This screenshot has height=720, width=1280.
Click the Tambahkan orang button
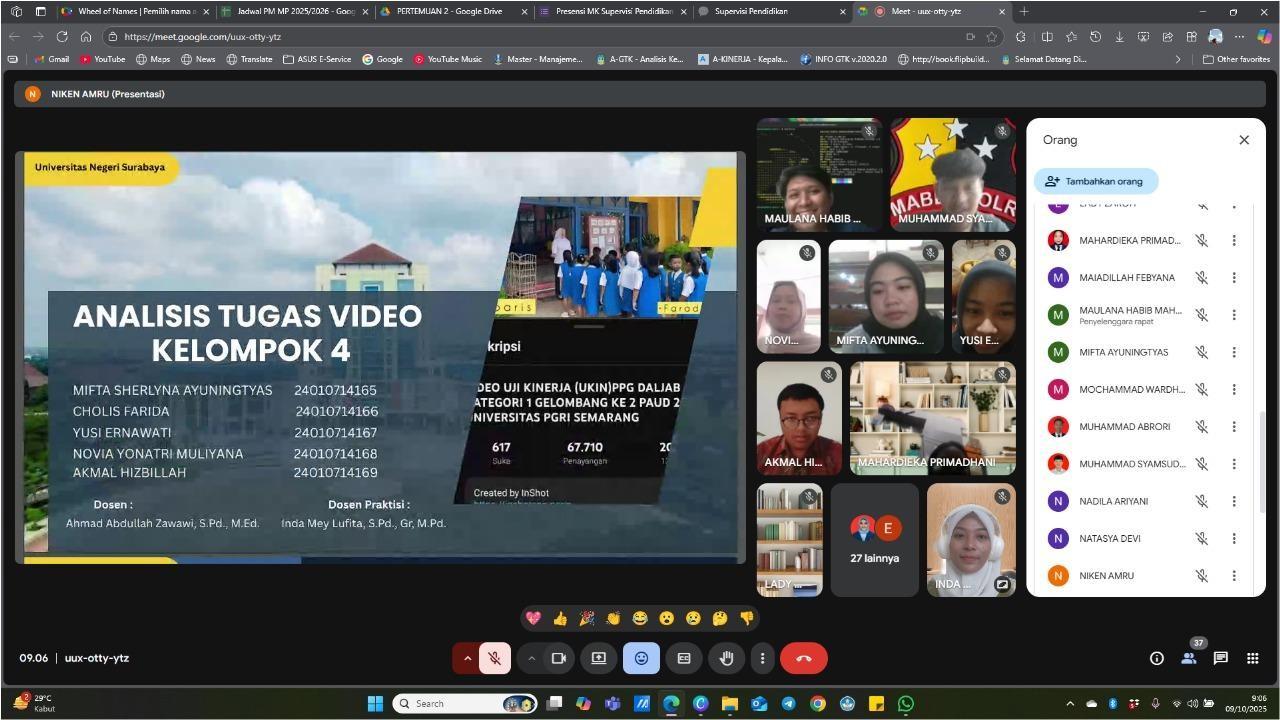(x=1096, y=181)
